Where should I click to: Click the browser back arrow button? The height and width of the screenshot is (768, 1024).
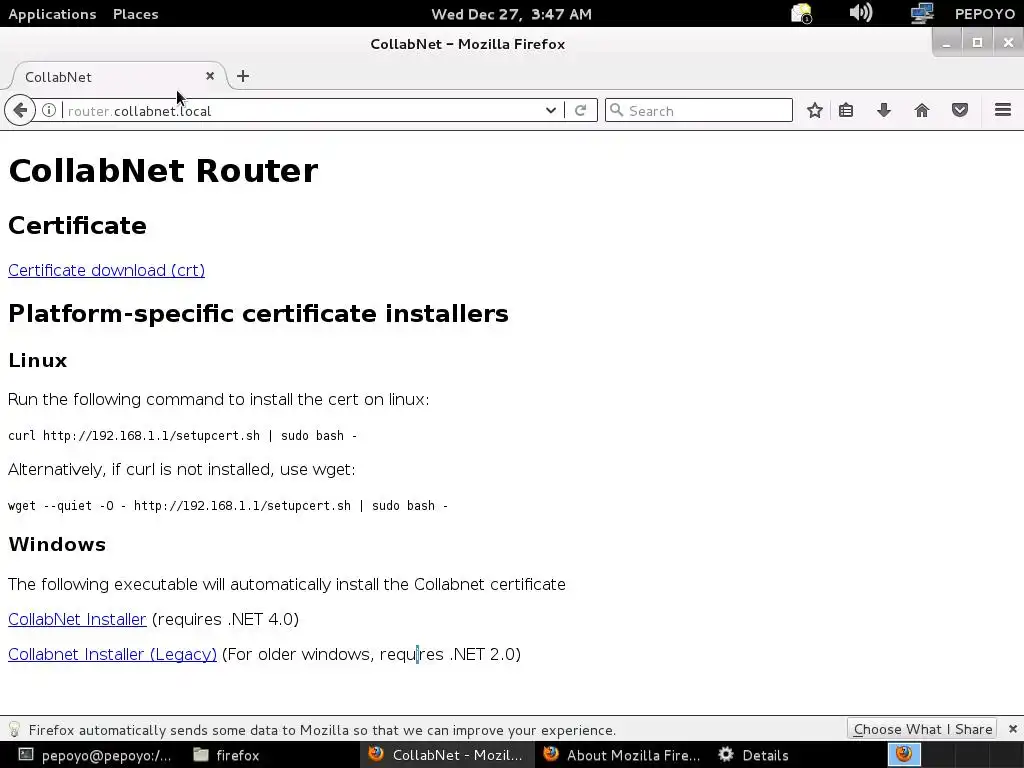click(x=20, y=110)
